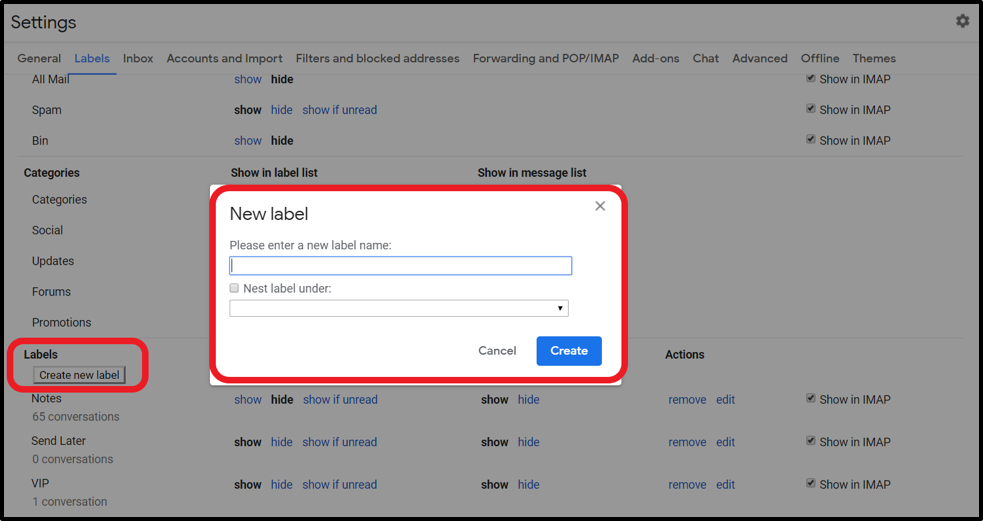The image size is (983, 521).
Task: Hide the Bin label
Action: [x=282, y=141]
